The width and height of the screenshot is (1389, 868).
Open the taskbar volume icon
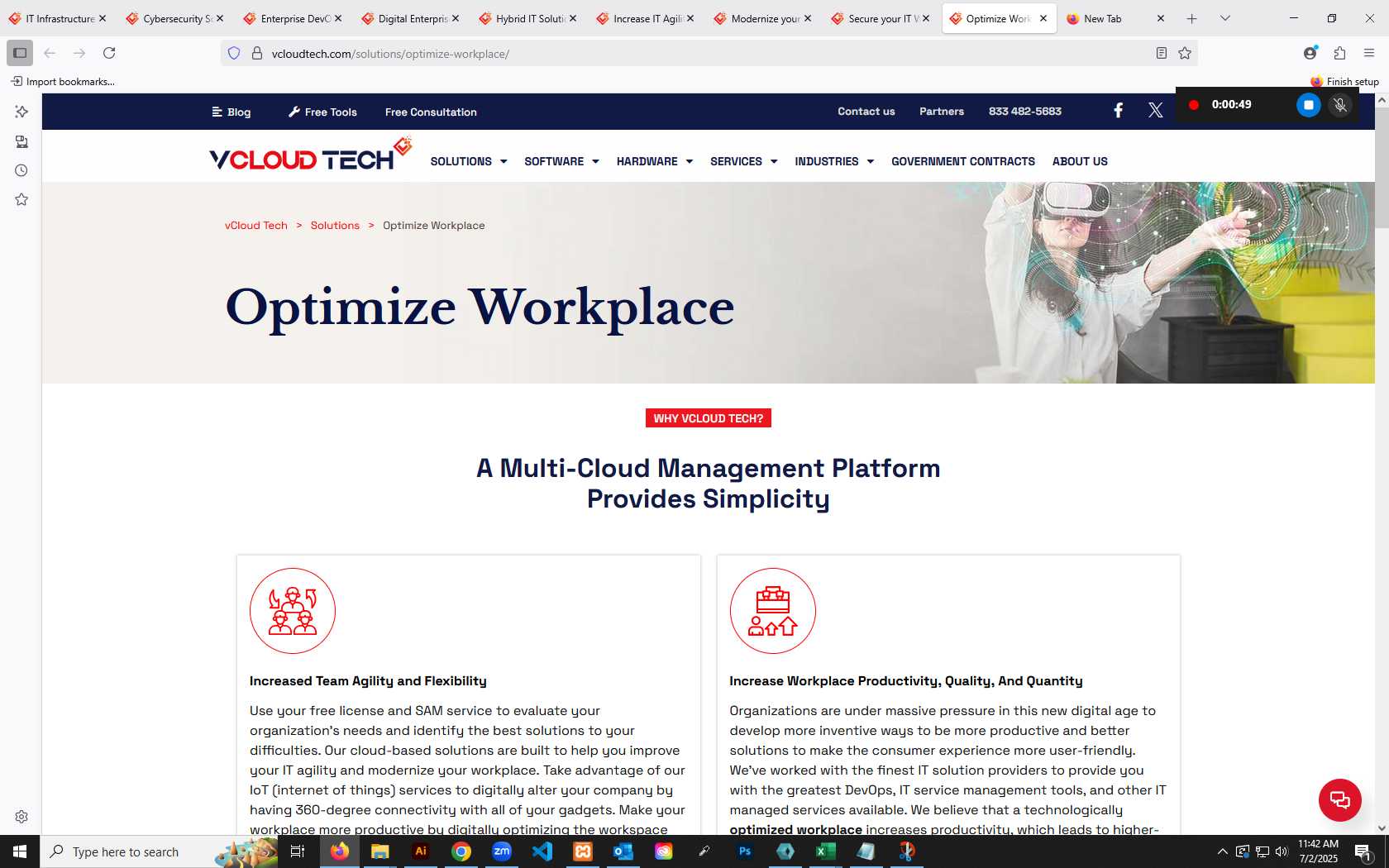[1282, 851]
